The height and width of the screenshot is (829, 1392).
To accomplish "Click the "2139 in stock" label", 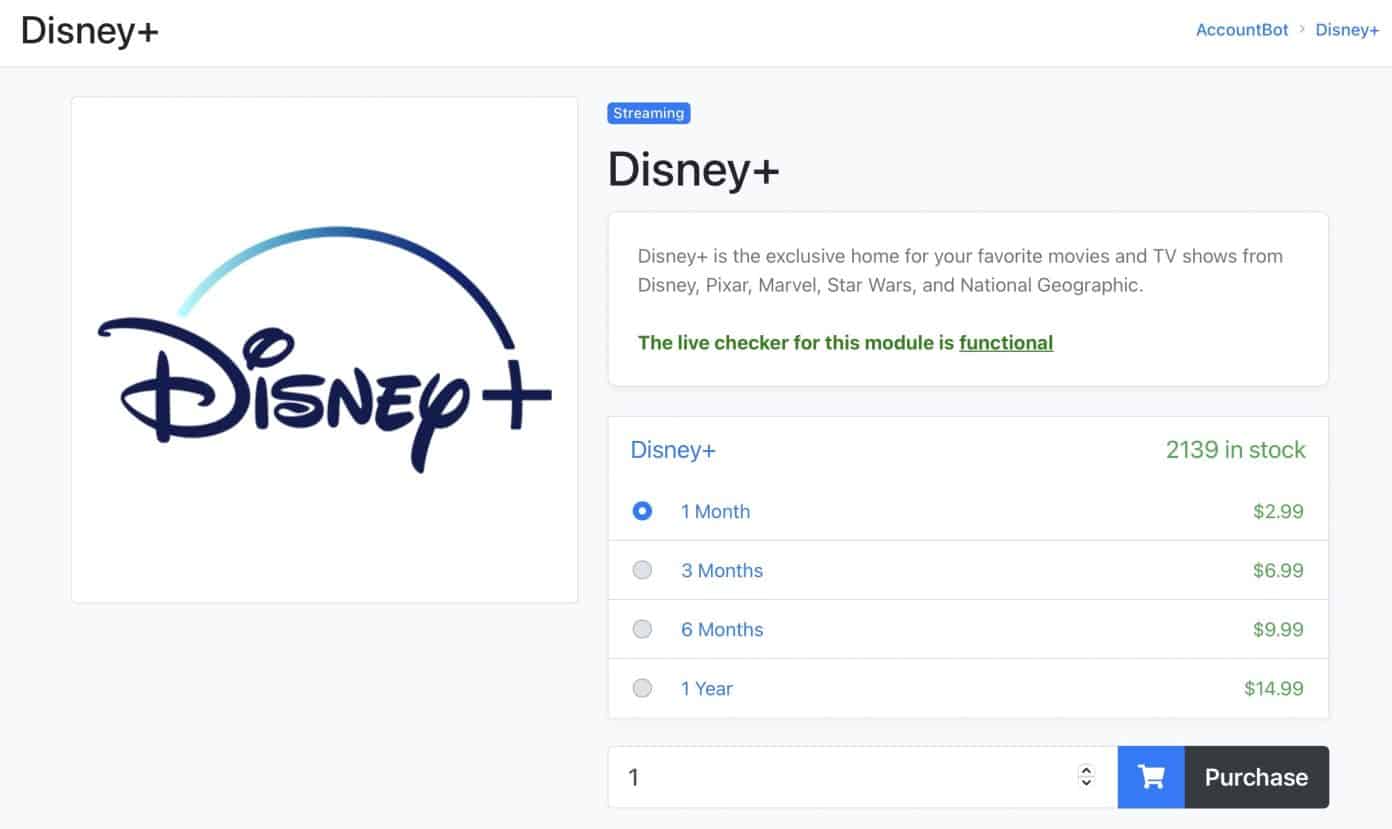I will pyautogui.click(x=1236, y=450).
